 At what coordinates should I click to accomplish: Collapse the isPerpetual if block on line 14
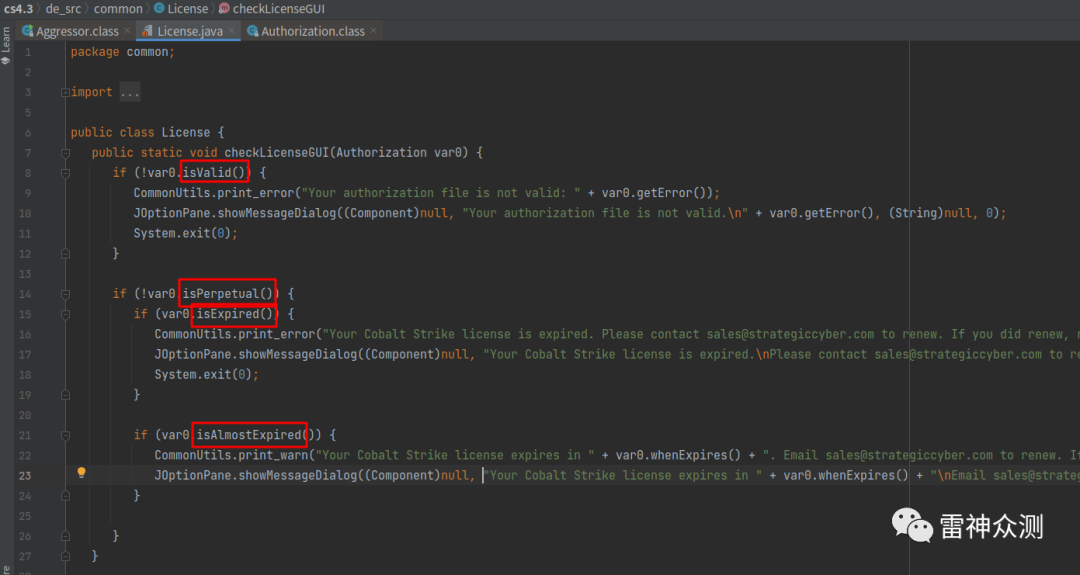65,294
